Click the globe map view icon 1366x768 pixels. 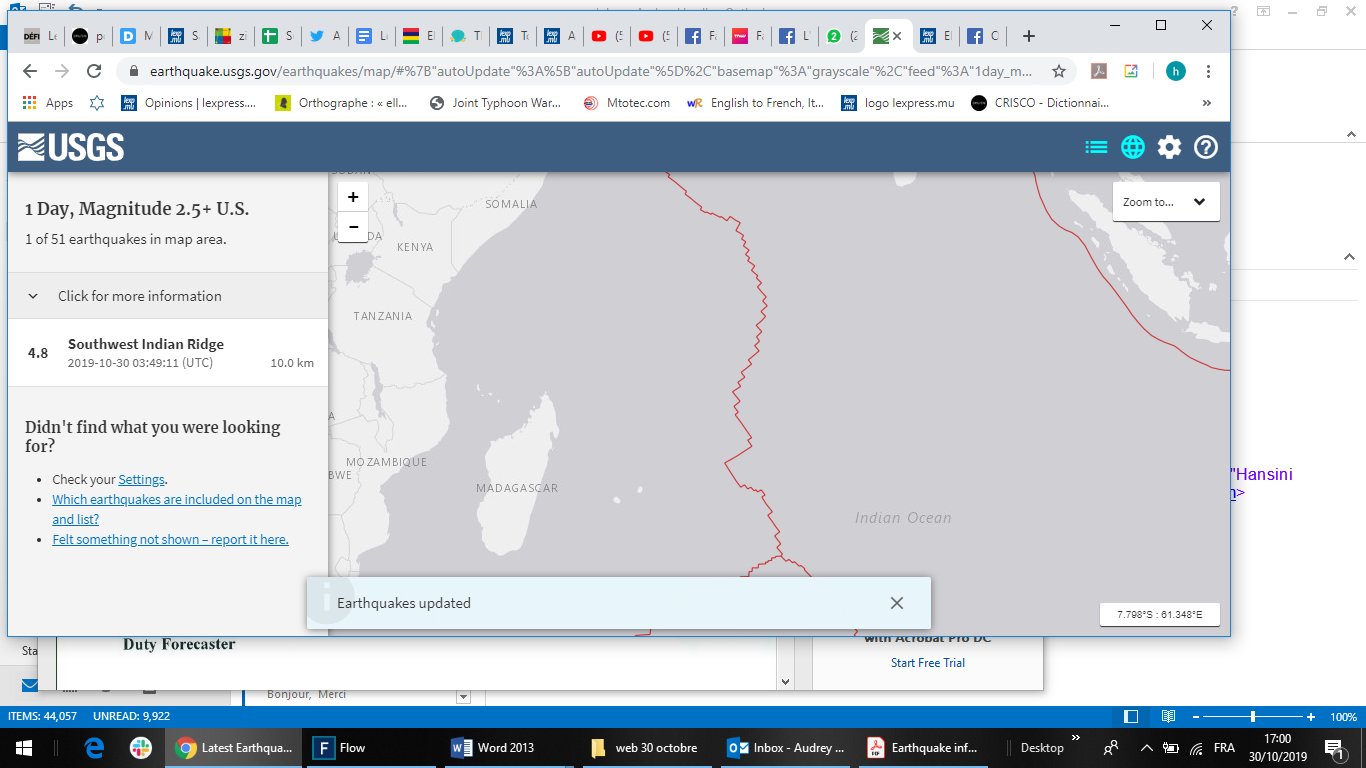1132,147
